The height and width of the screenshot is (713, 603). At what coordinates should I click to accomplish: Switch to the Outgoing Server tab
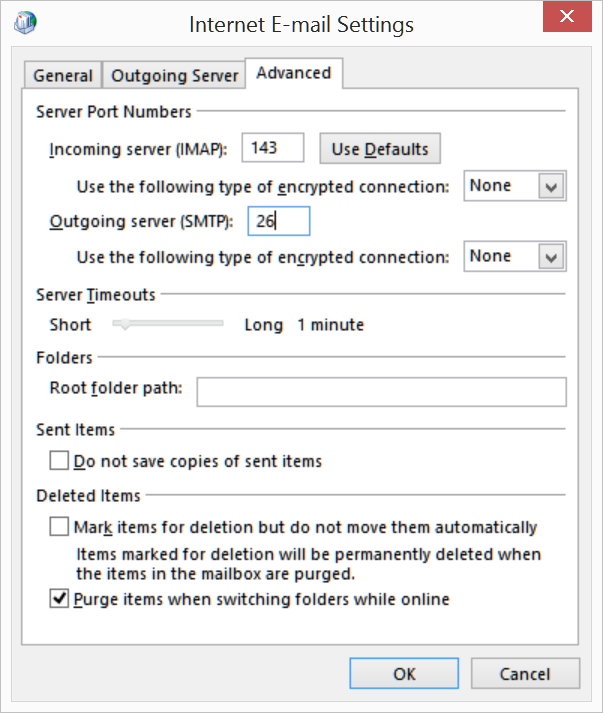tap(175, 76)
